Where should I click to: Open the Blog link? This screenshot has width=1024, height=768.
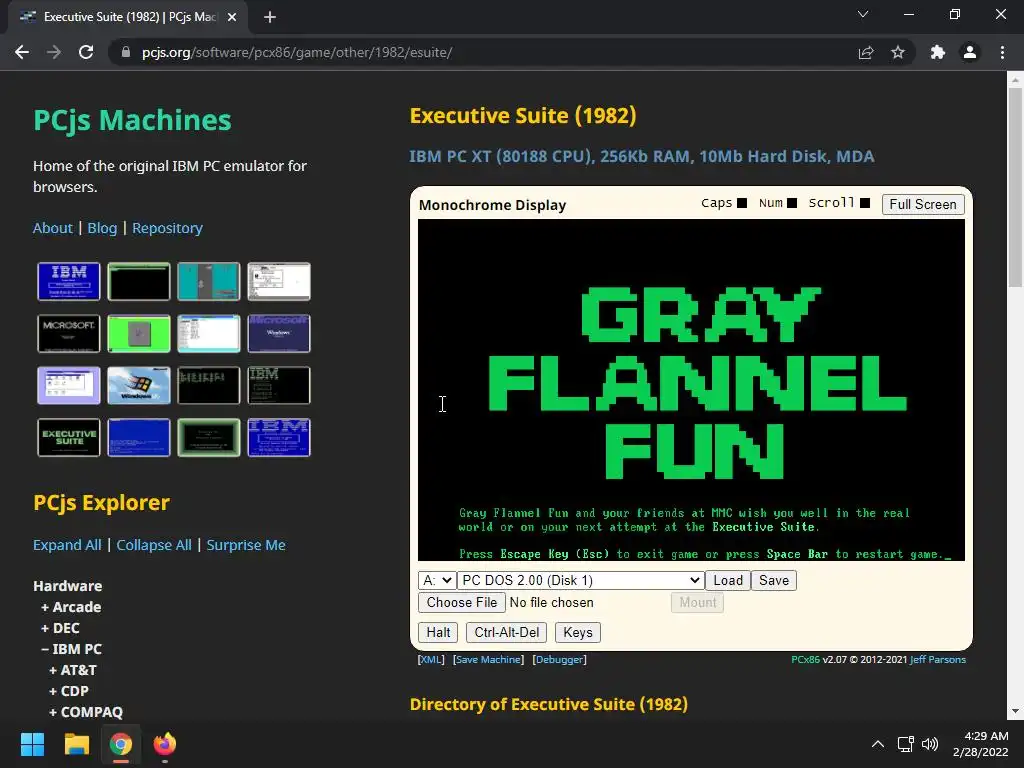[102, 228]
